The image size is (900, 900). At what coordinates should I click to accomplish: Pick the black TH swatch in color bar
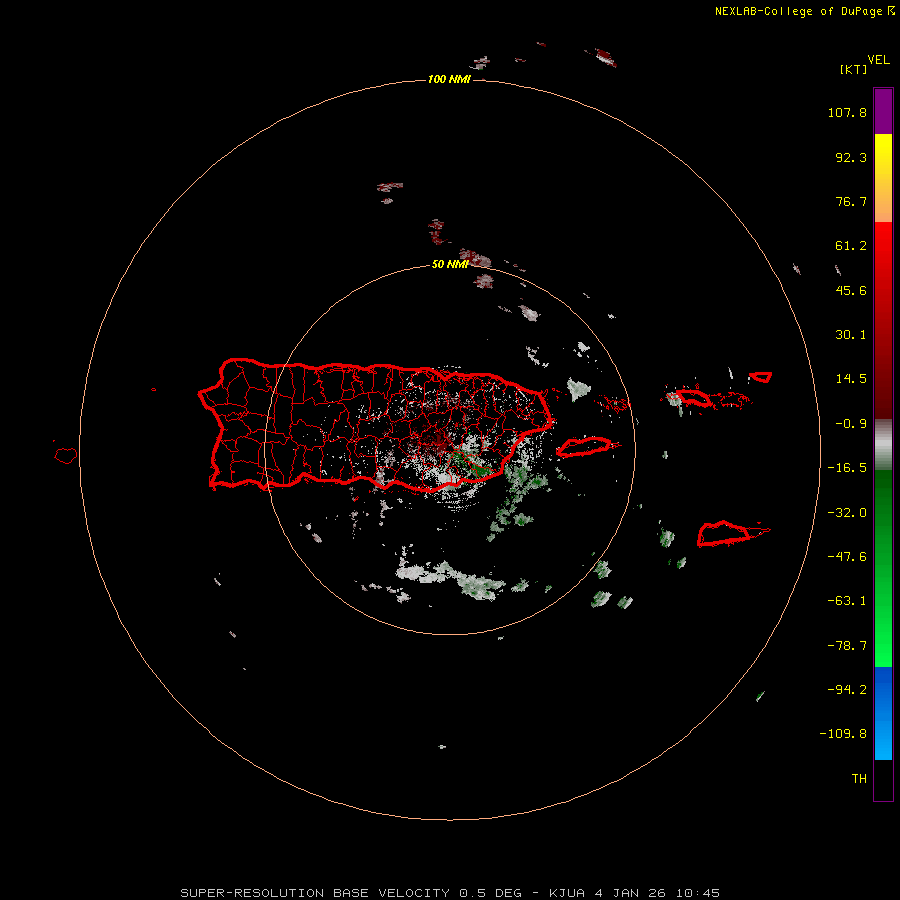tap(883, 779)
